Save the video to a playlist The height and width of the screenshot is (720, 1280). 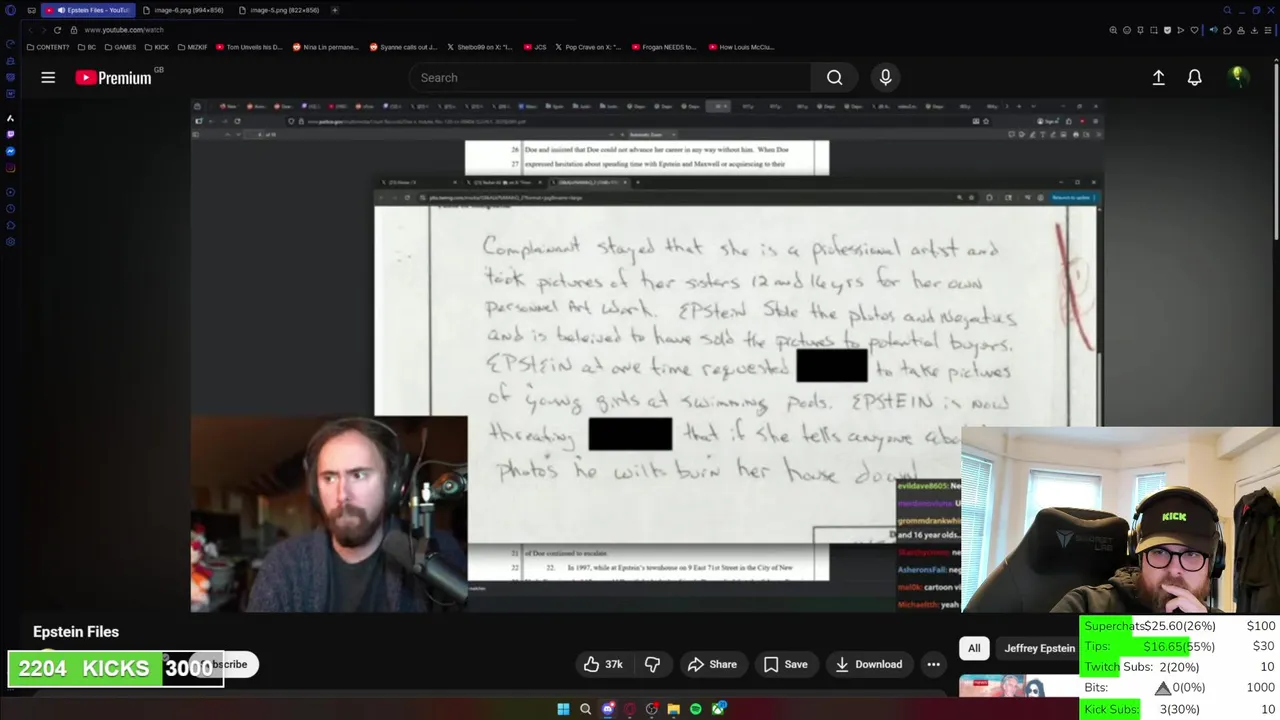coord(785,664)
